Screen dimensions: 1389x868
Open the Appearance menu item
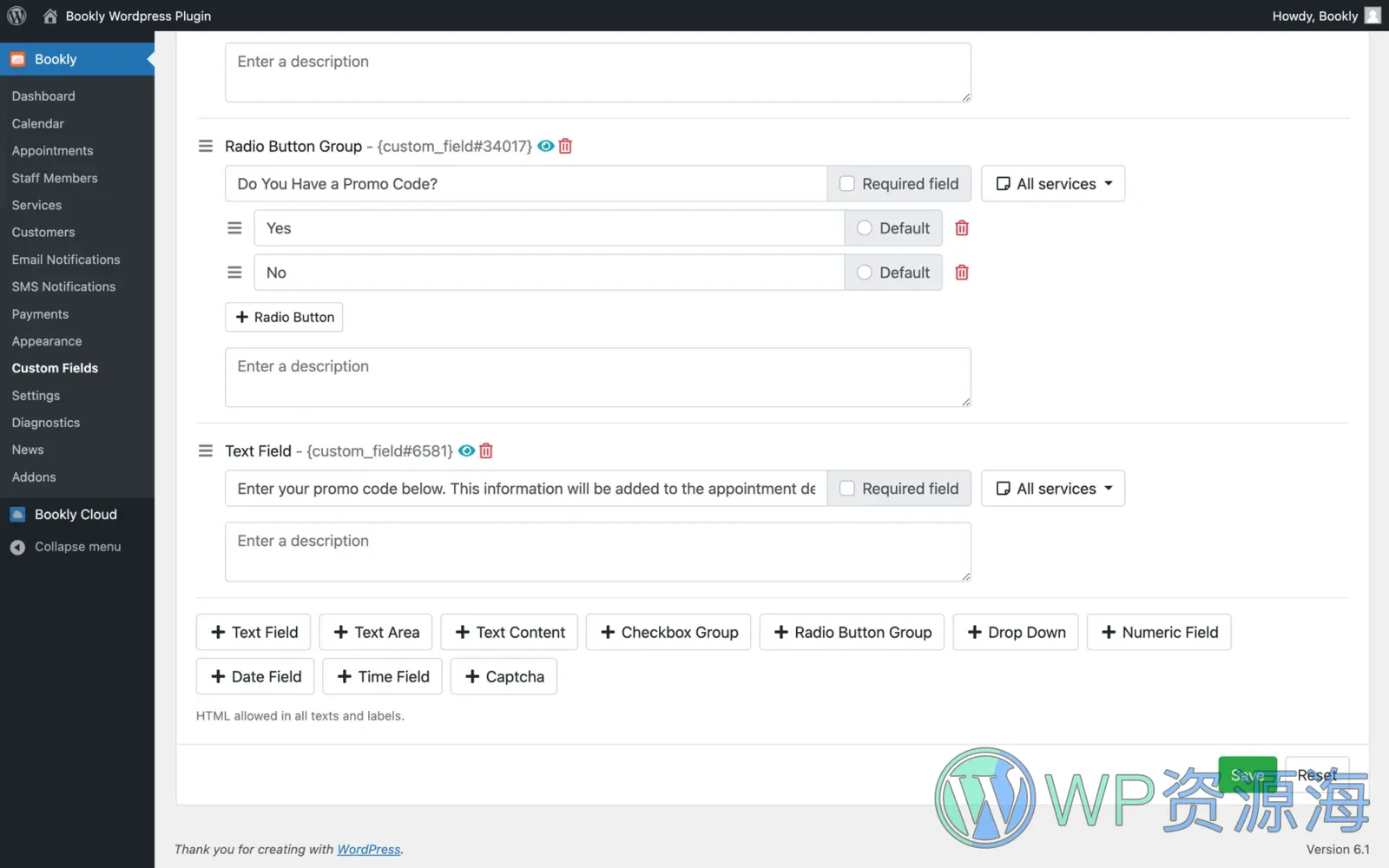pos(47,341)
